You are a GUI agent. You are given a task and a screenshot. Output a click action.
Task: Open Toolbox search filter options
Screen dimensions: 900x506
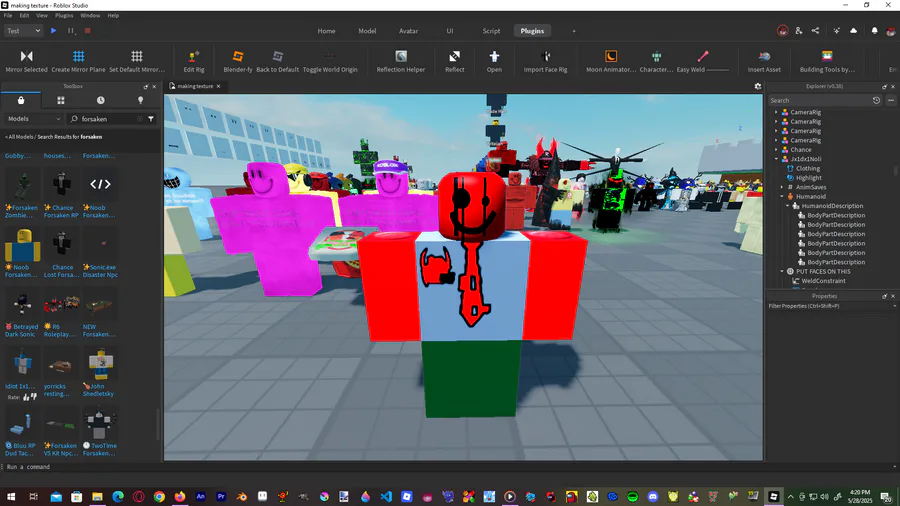[151, 119]
